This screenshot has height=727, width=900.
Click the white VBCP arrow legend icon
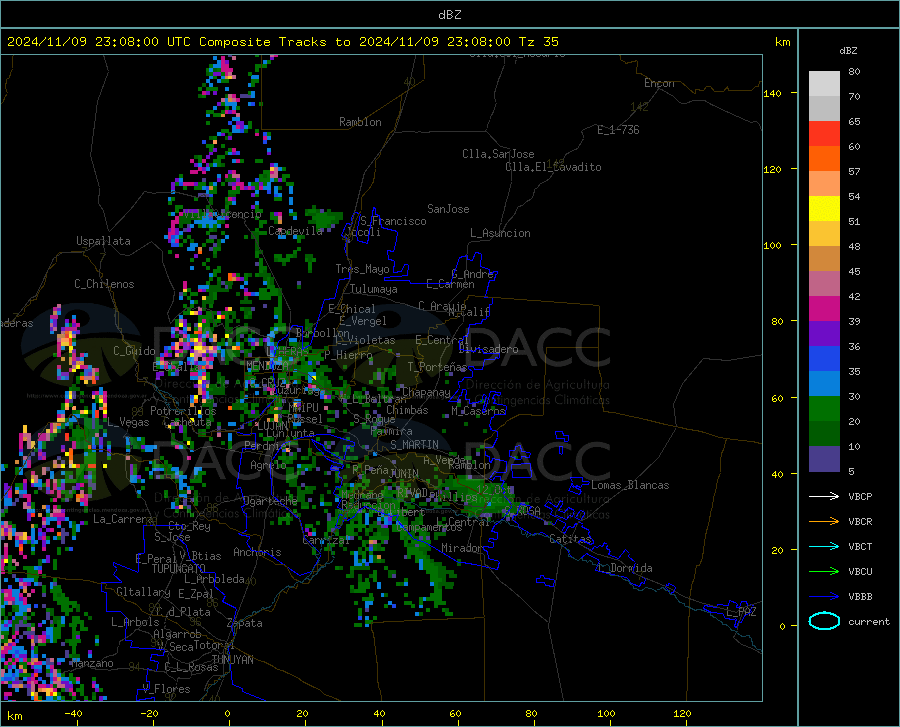[x=824, y=496]
